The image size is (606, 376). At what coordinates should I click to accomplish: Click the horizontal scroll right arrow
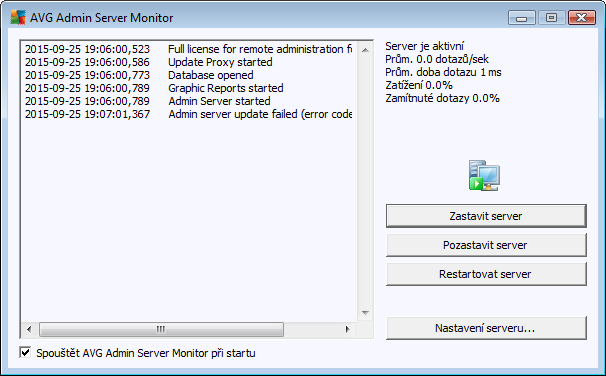click(x=347, y=329)
